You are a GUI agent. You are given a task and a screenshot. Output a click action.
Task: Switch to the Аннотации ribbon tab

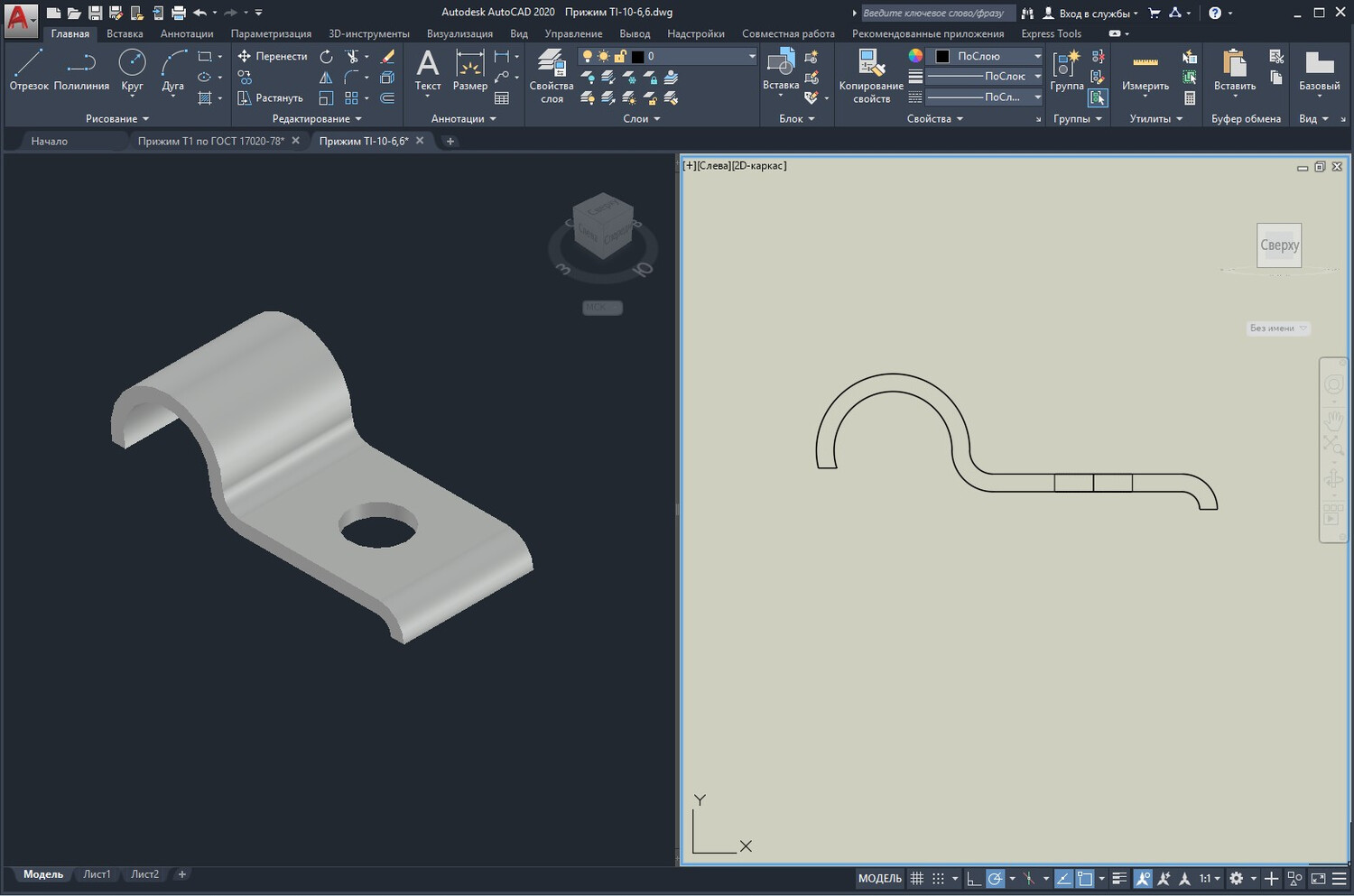pyautogui.click(x=187, y=33)
